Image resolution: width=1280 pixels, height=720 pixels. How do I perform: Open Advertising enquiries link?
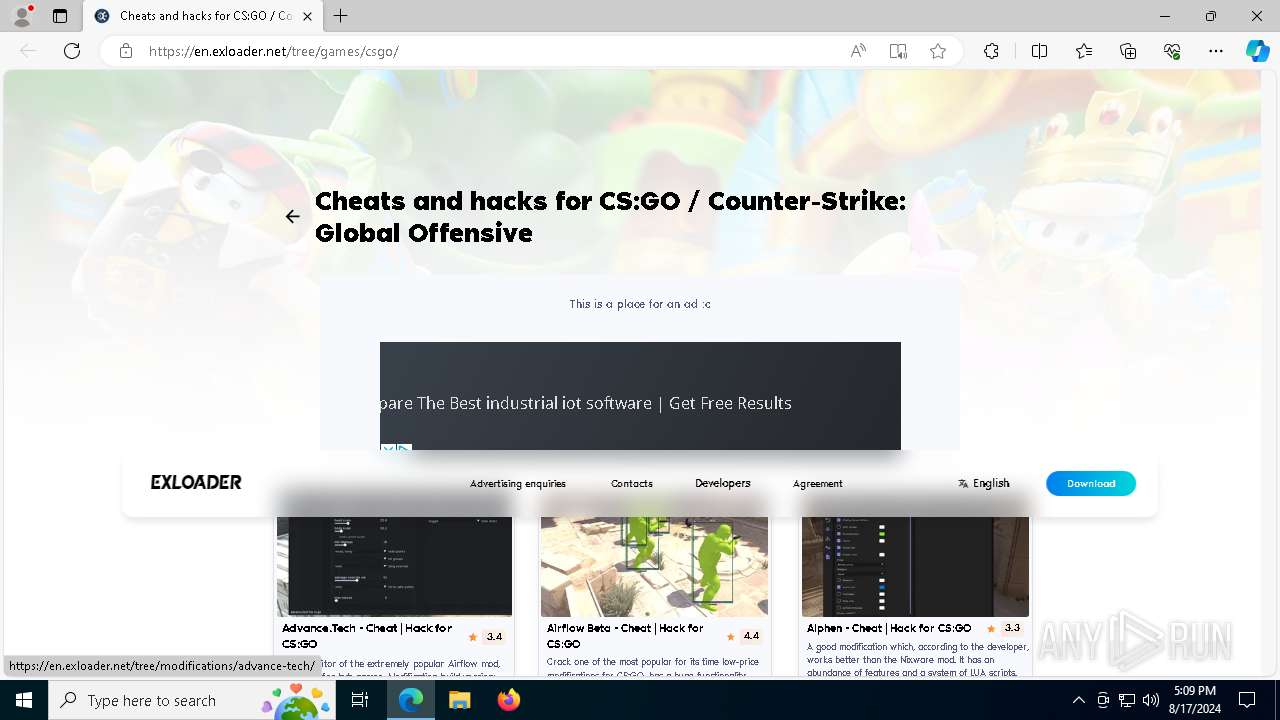(x=518, y=483)
